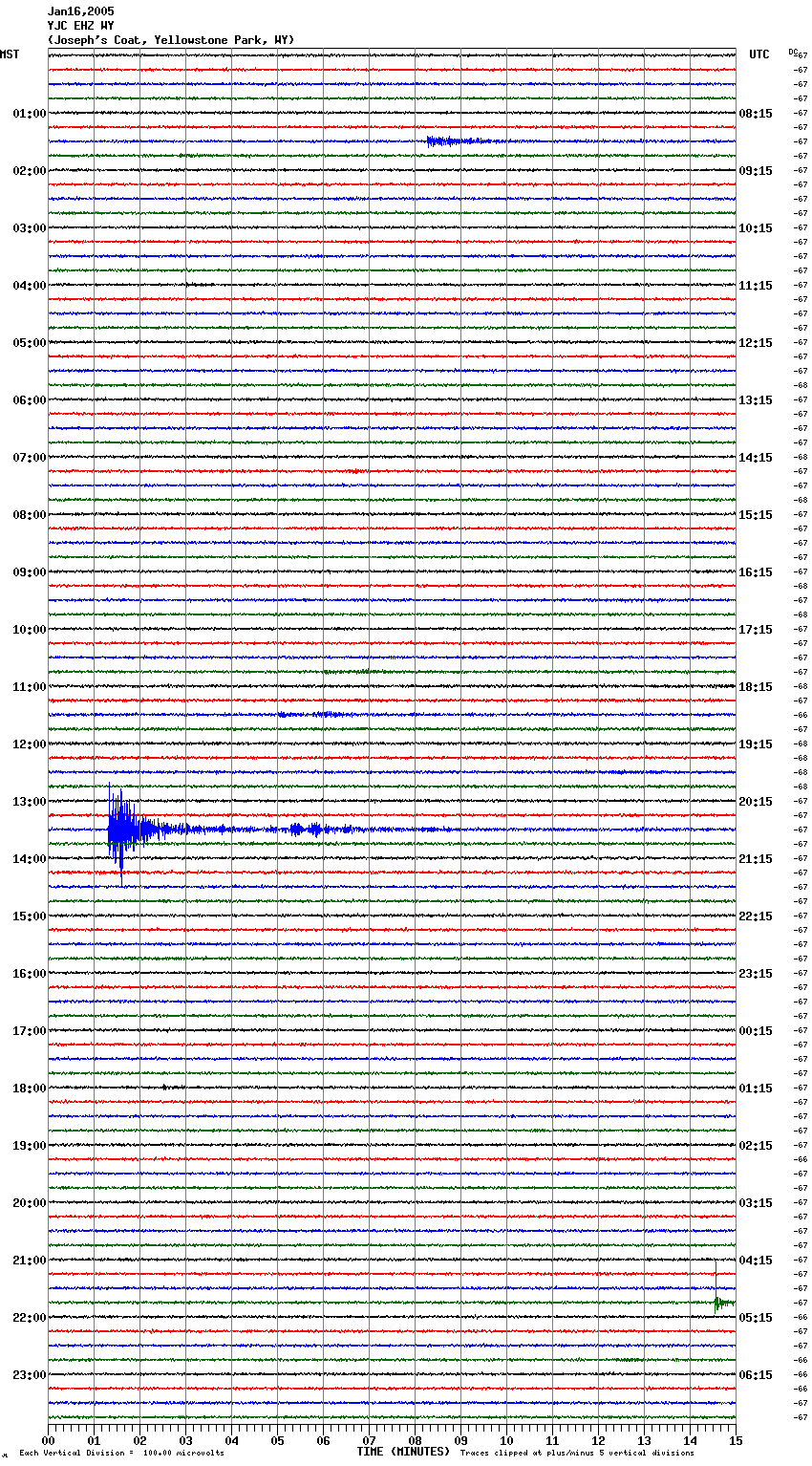Select the 20:00 MST time label

30,1203
